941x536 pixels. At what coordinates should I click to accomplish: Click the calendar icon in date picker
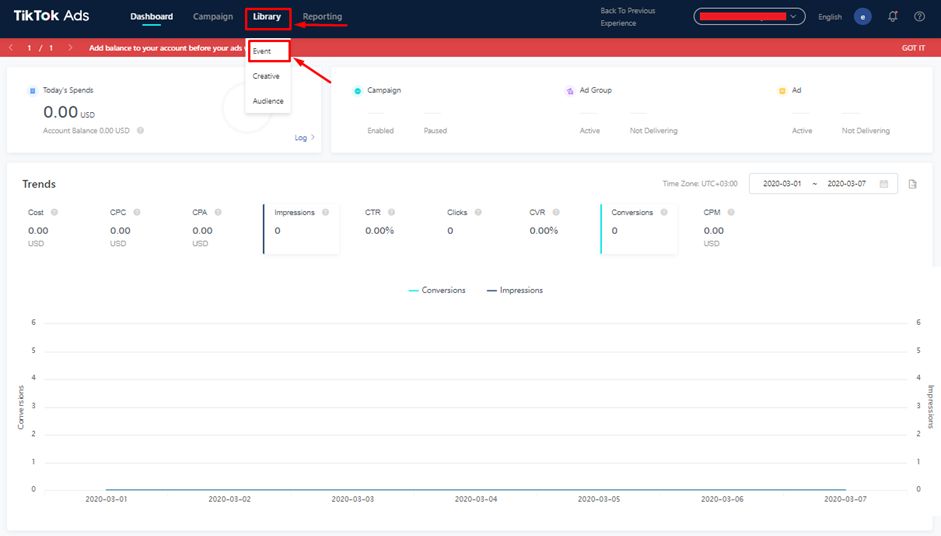point(886,184)
